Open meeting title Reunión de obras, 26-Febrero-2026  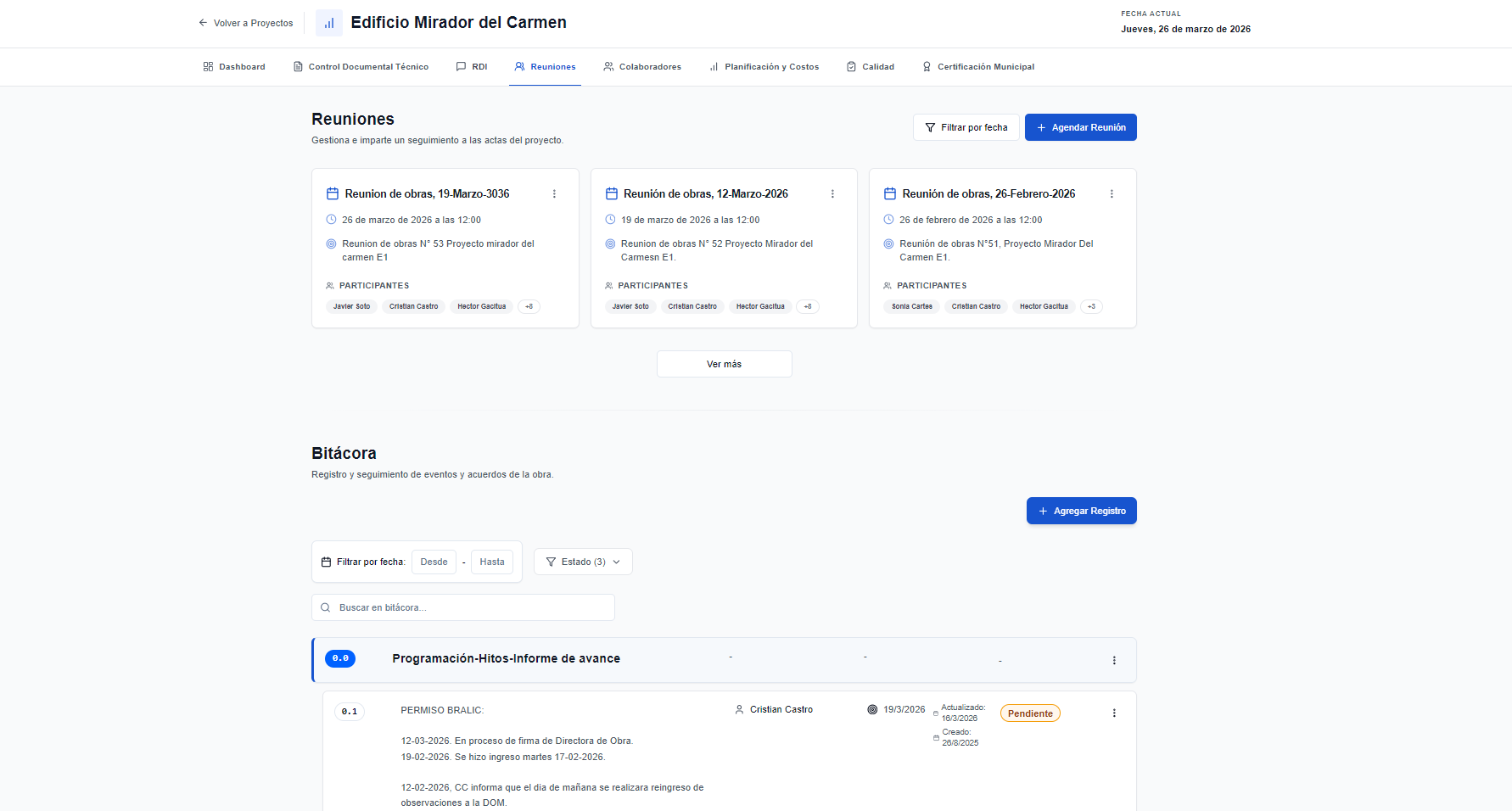(x=988, y=194)
